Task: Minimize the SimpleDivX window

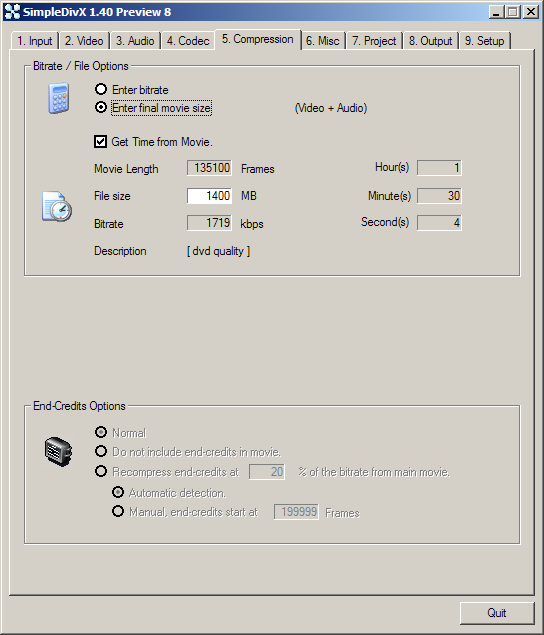Action: 496,12
